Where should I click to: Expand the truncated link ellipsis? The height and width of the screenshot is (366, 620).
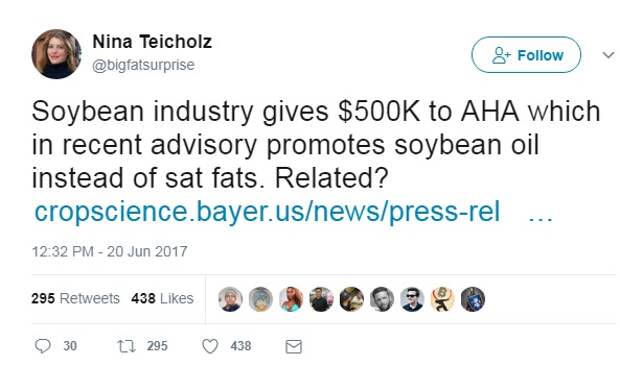[540, 219]
